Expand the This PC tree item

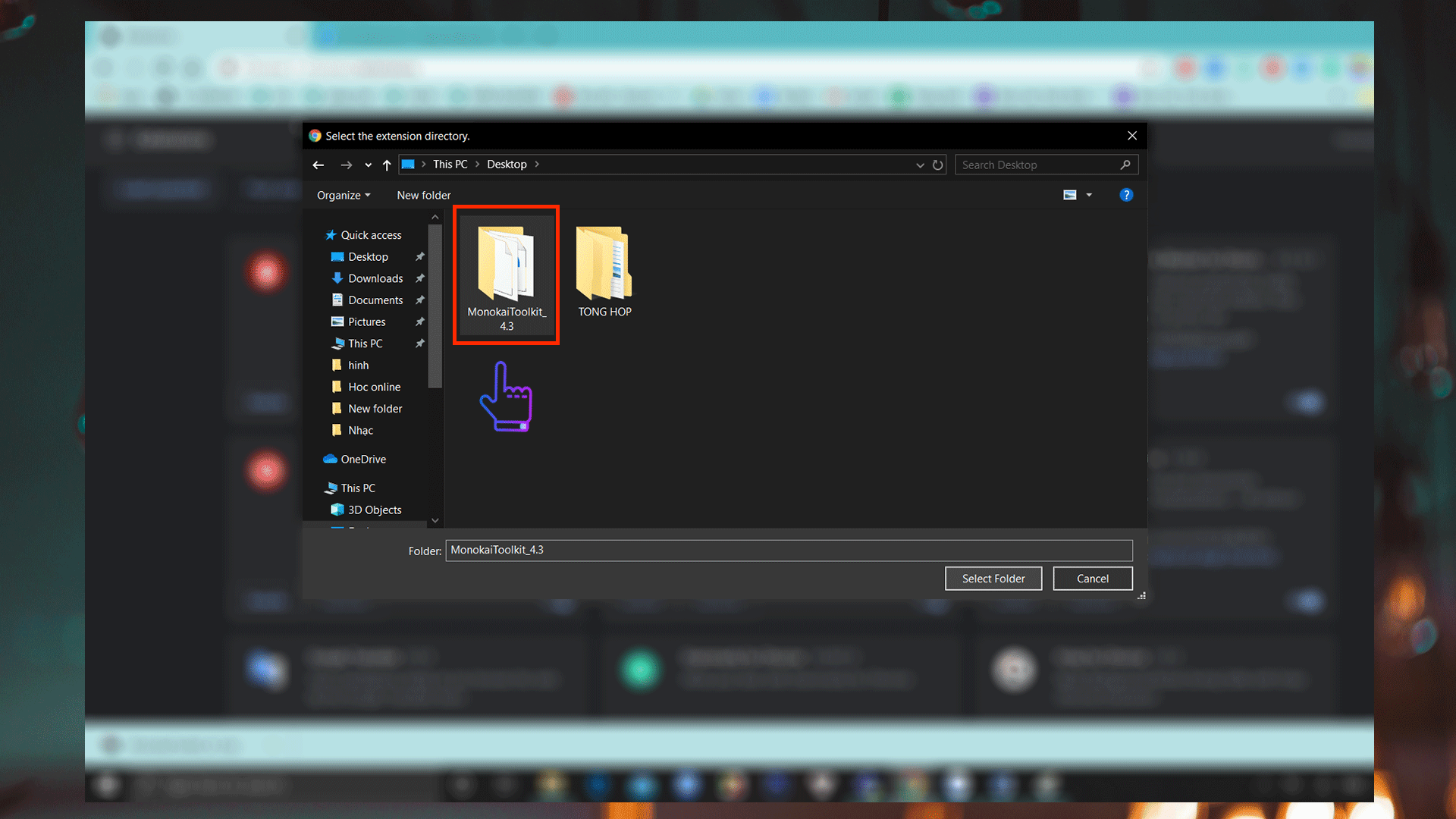[x=318, y=487]
